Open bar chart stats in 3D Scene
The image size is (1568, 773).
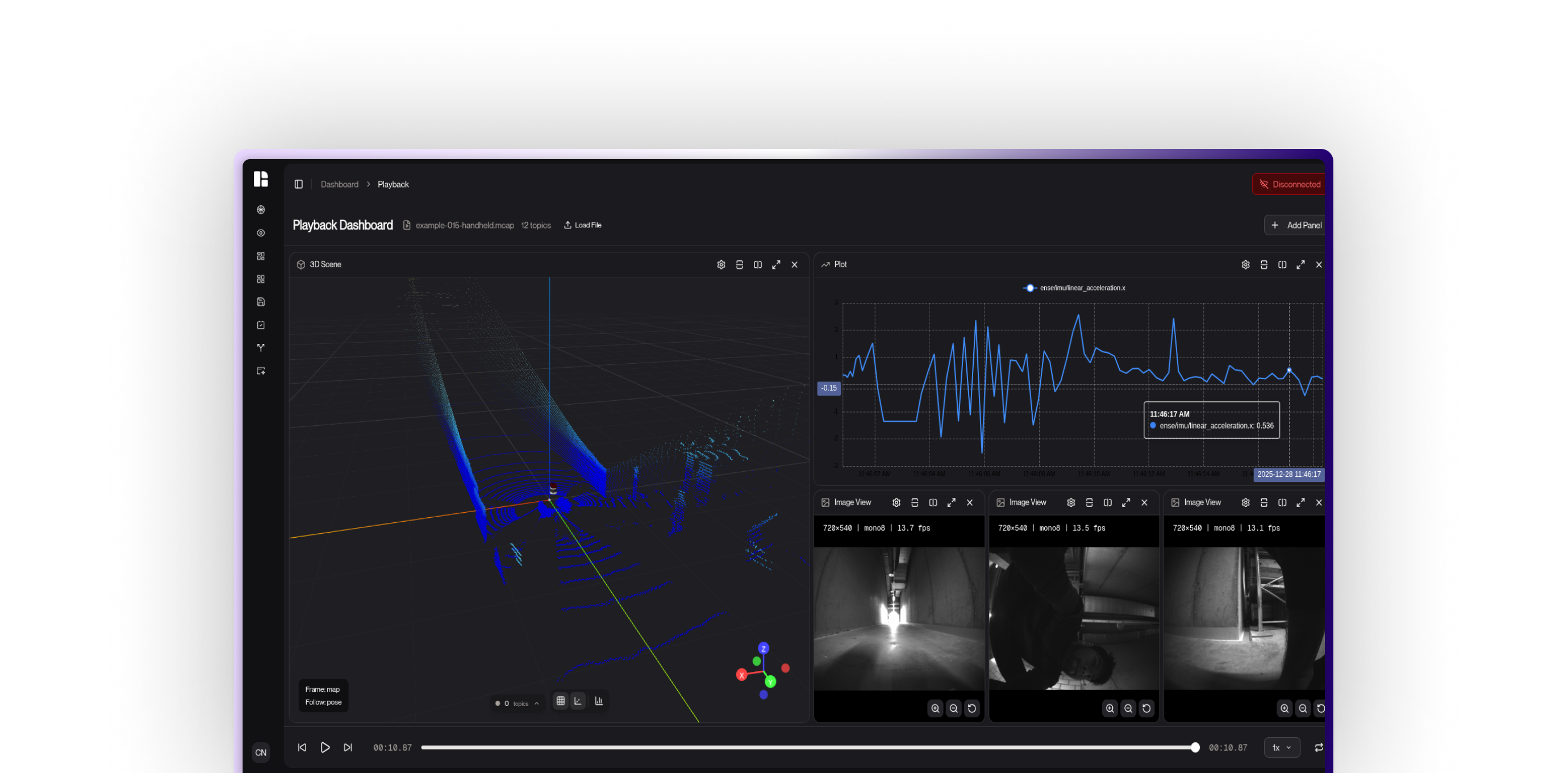[599, 701]
